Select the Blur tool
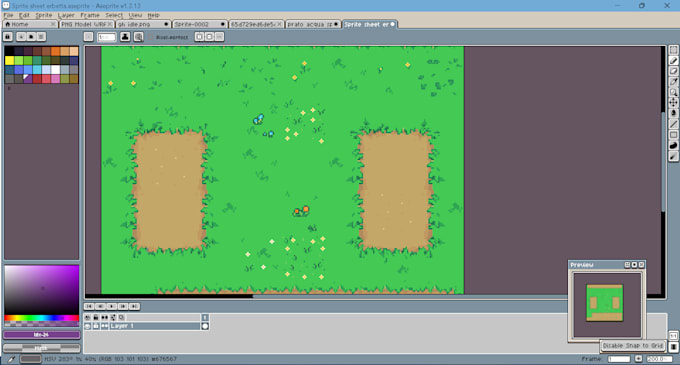 [x=673, y=156]
